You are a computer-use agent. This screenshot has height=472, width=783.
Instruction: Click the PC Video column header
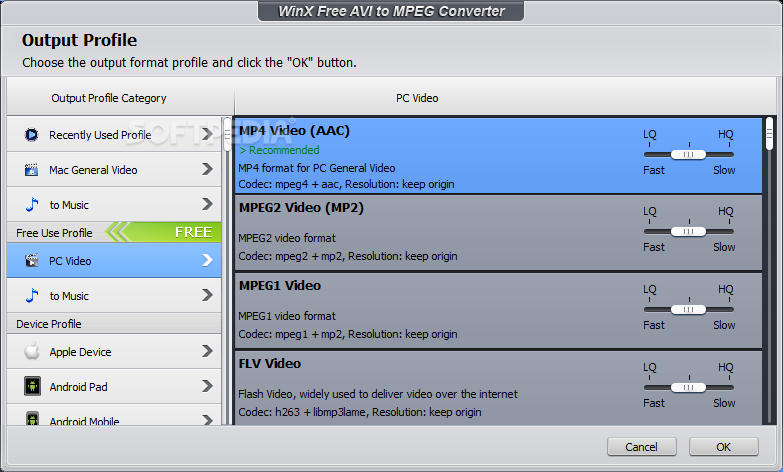click(417, 98)
